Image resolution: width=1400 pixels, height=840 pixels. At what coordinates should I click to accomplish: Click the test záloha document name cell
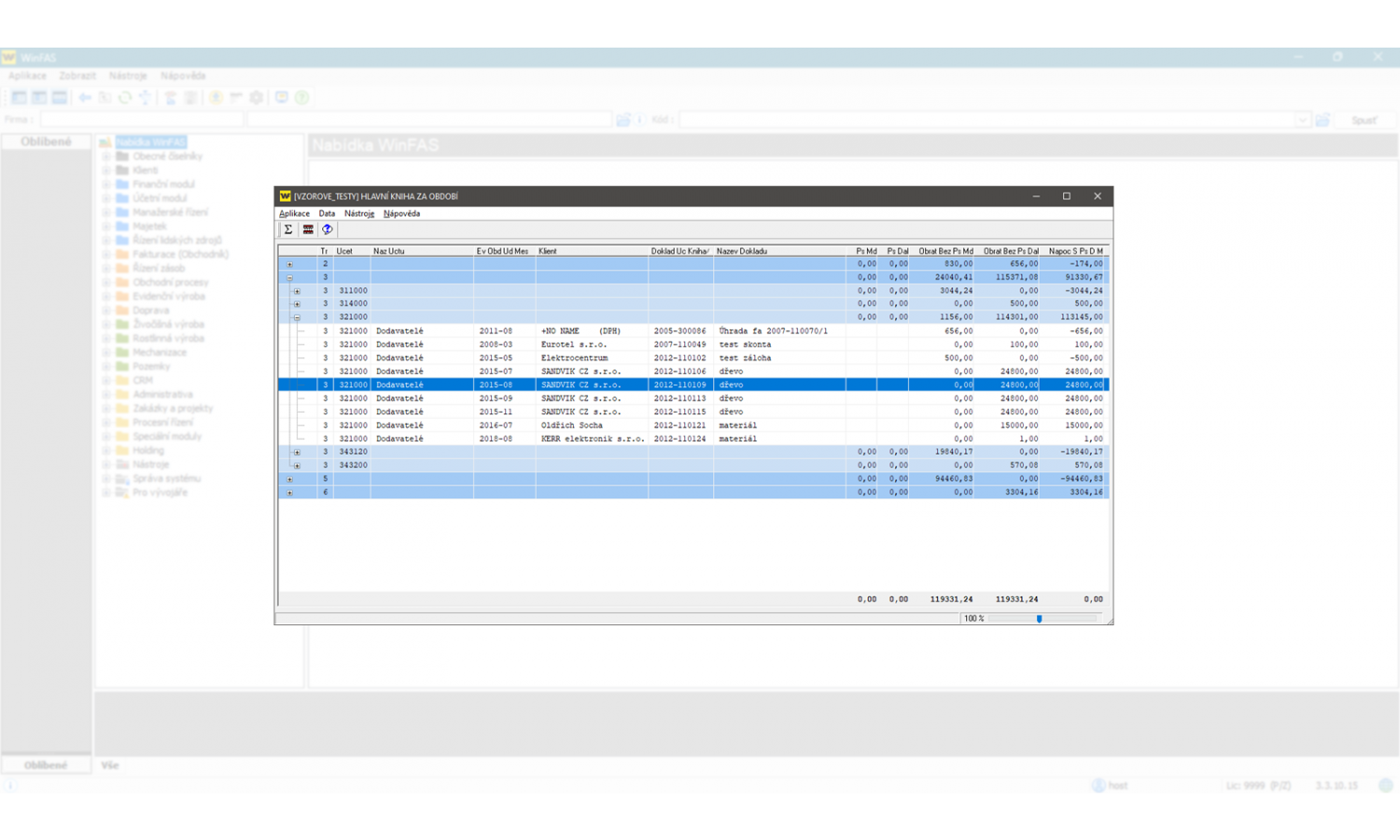779,357
